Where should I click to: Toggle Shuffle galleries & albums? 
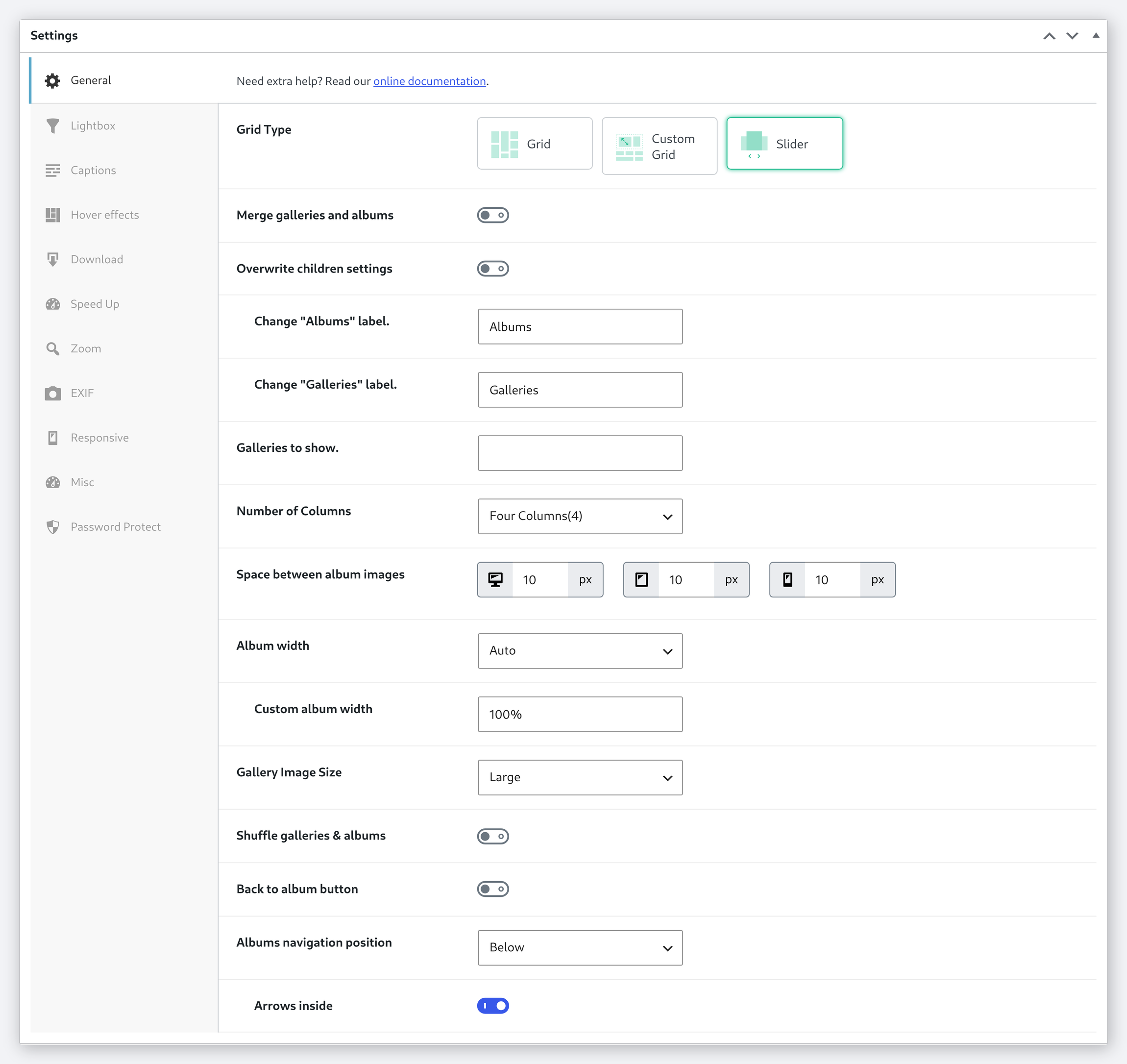(492, 837)
